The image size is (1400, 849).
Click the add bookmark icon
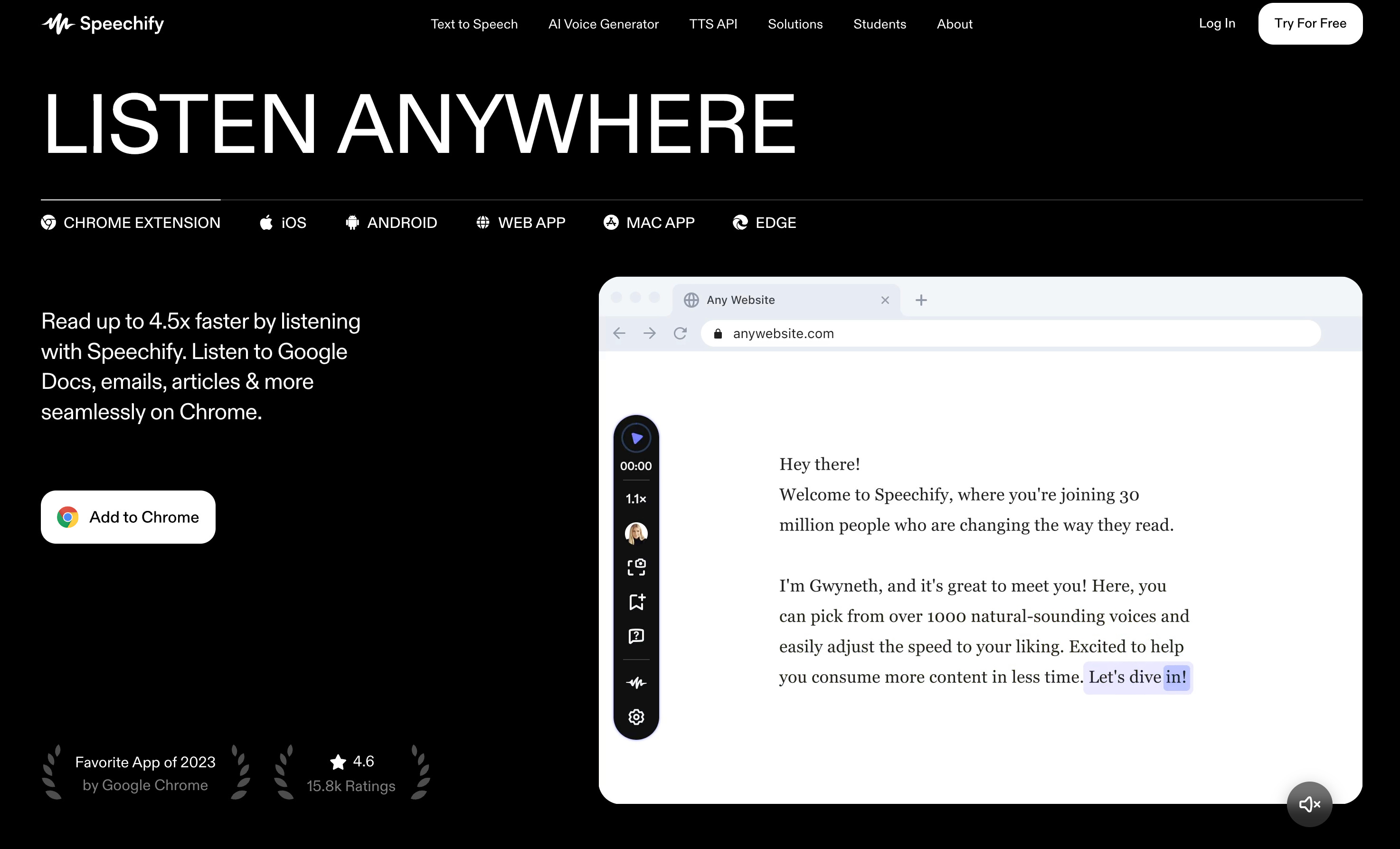tap(636, 601)
